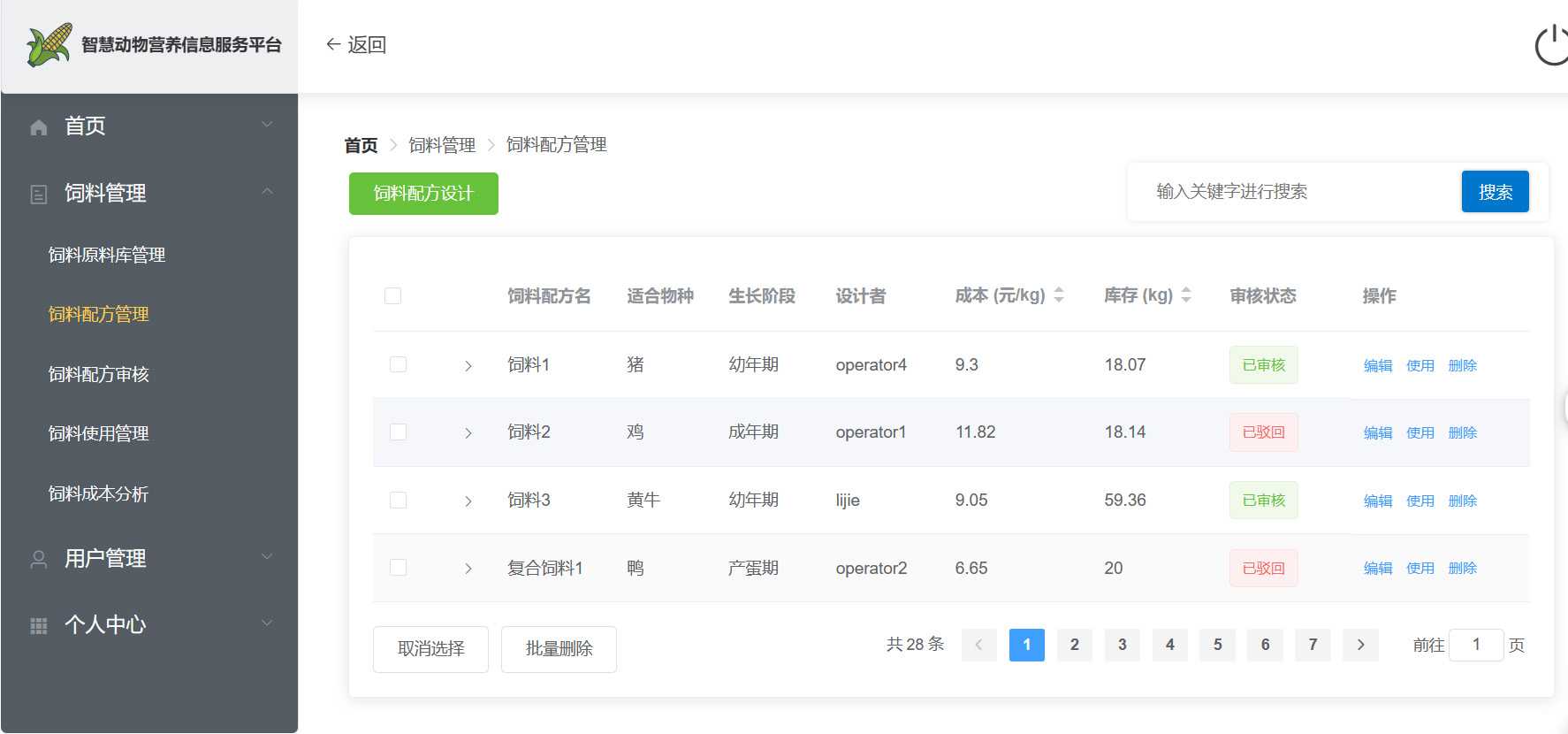Toggle the select-all header checkbox
The height and width of the screenshot is (734, 1568).
pos(393,295)
